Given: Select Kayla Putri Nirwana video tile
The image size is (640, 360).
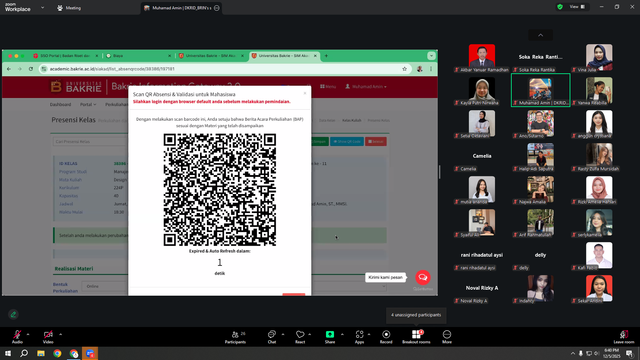Looking at the screenshot, I should click(482, 90).
